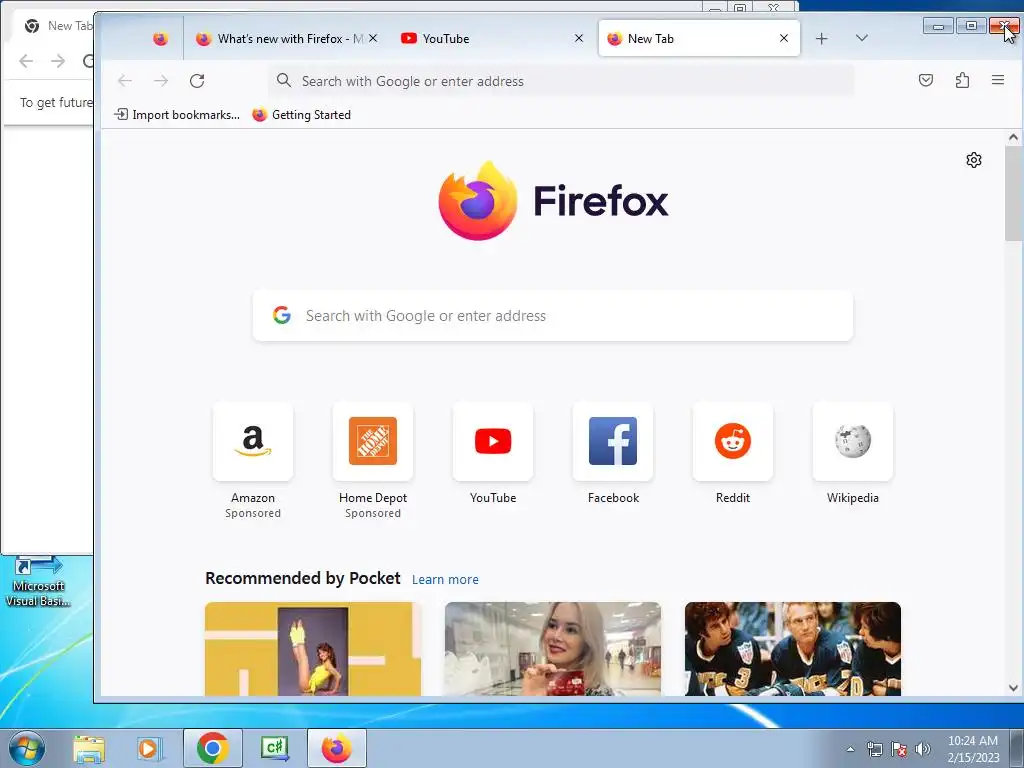Open the C# taskbar application

pyautogui.click(x=274, y=748)
